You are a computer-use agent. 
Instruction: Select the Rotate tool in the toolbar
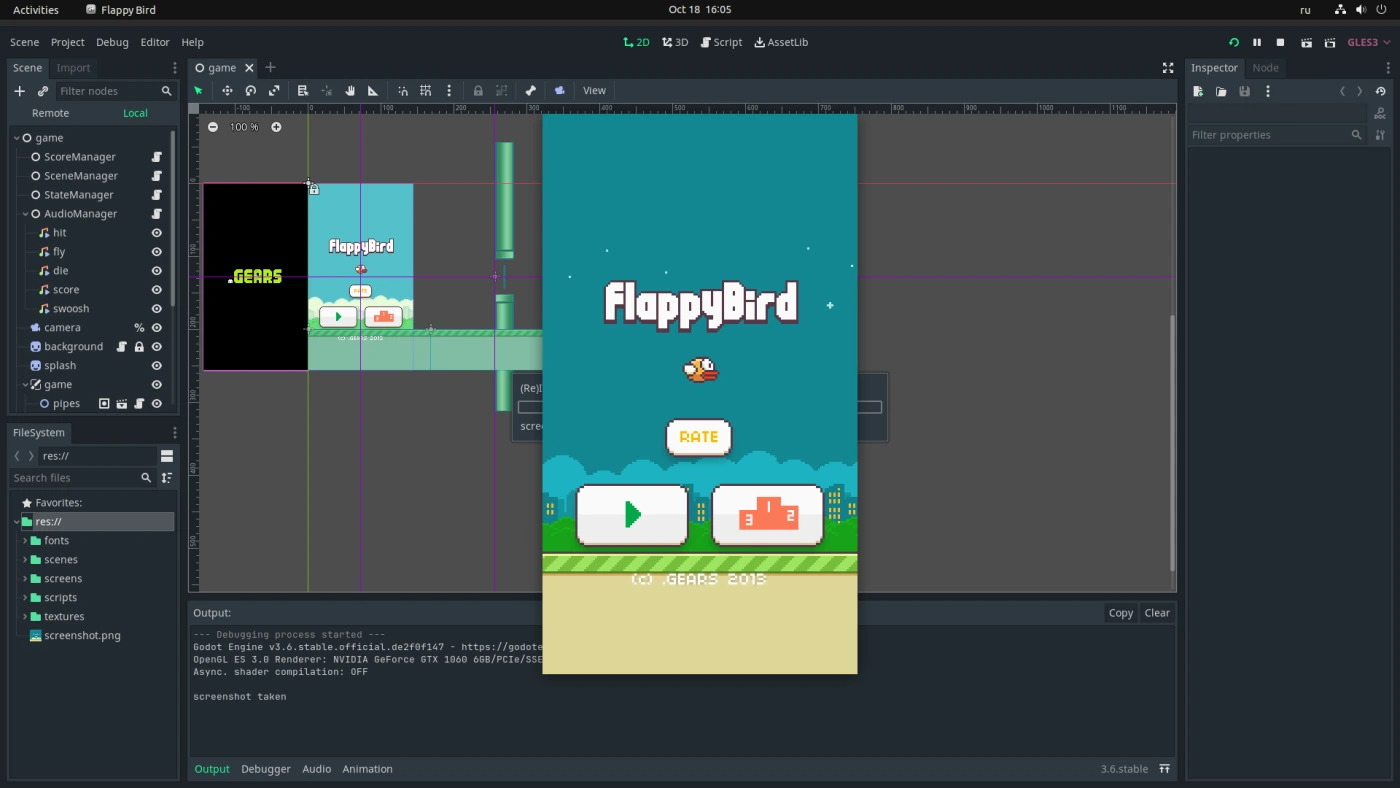click(x=251, y=90)
